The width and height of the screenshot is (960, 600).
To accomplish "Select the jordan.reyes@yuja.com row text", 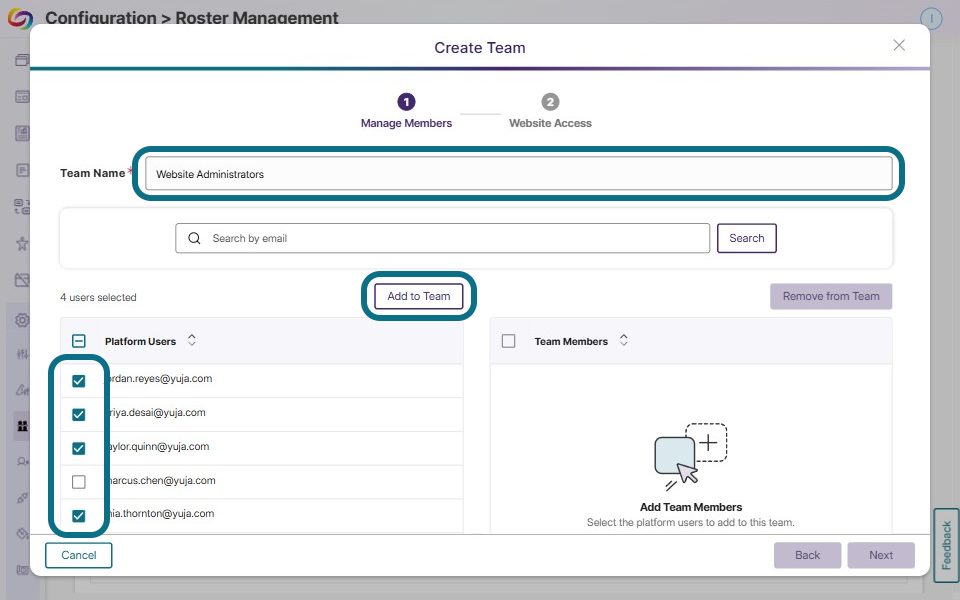I will [159, 378].
